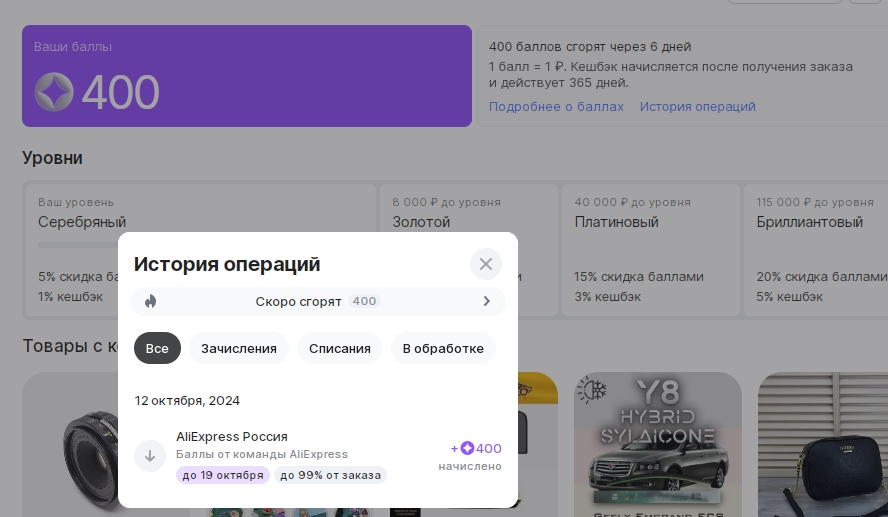Expand the Скоро сгорят chevron arrow

tap(486, 301)
